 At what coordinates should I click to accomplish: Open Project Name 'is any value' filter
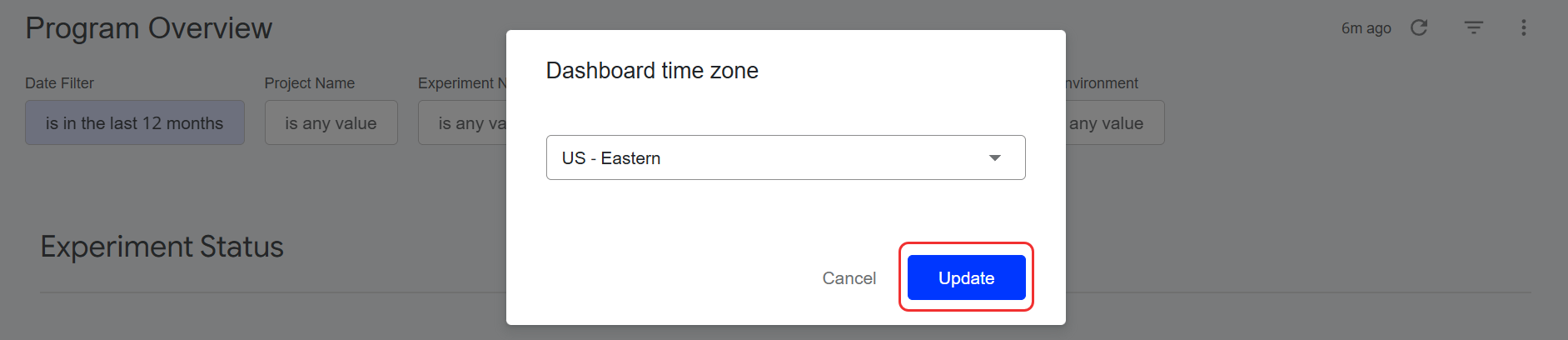[x=331, y=123]
